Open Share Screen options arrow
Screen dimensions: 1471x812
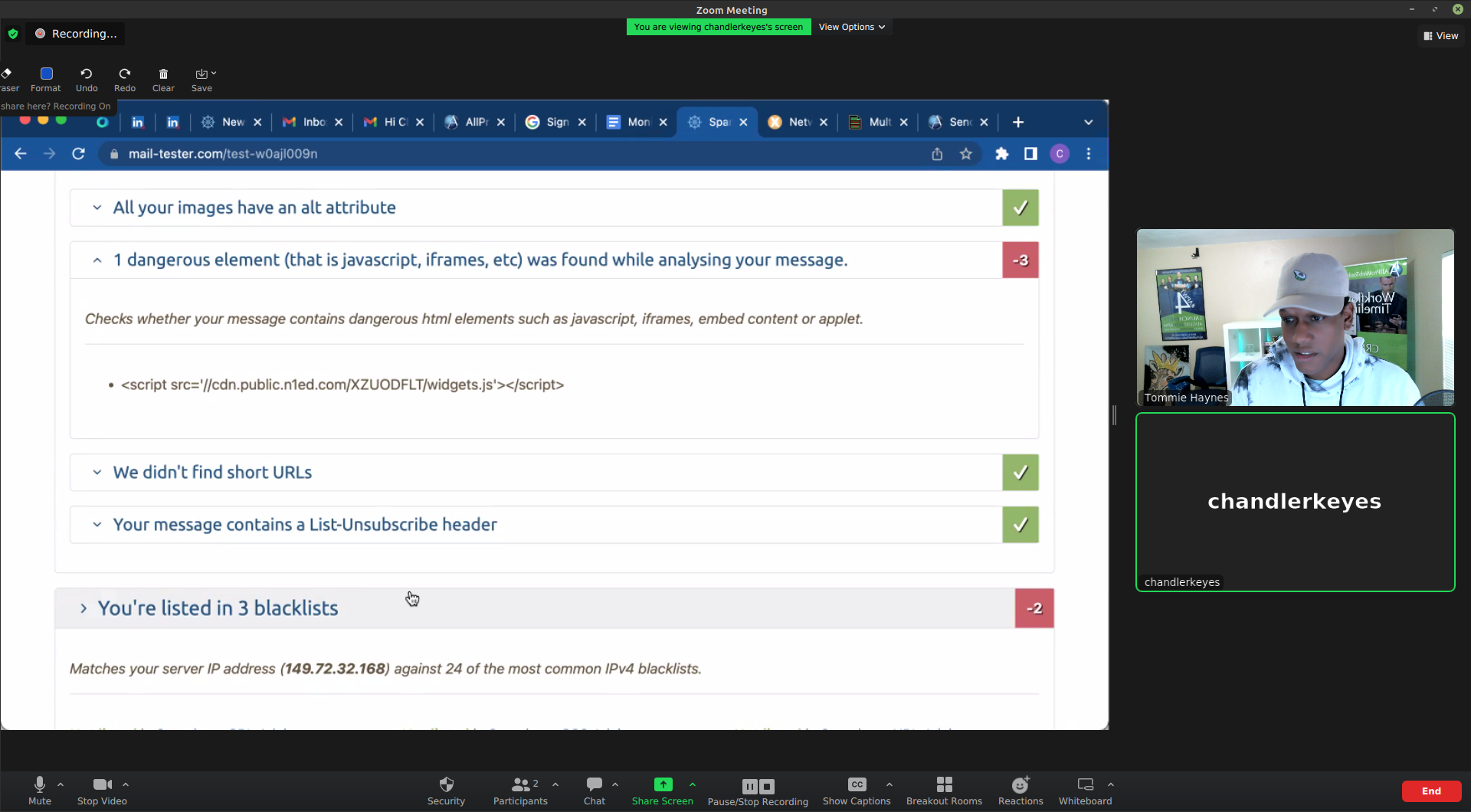click(693, 784)
